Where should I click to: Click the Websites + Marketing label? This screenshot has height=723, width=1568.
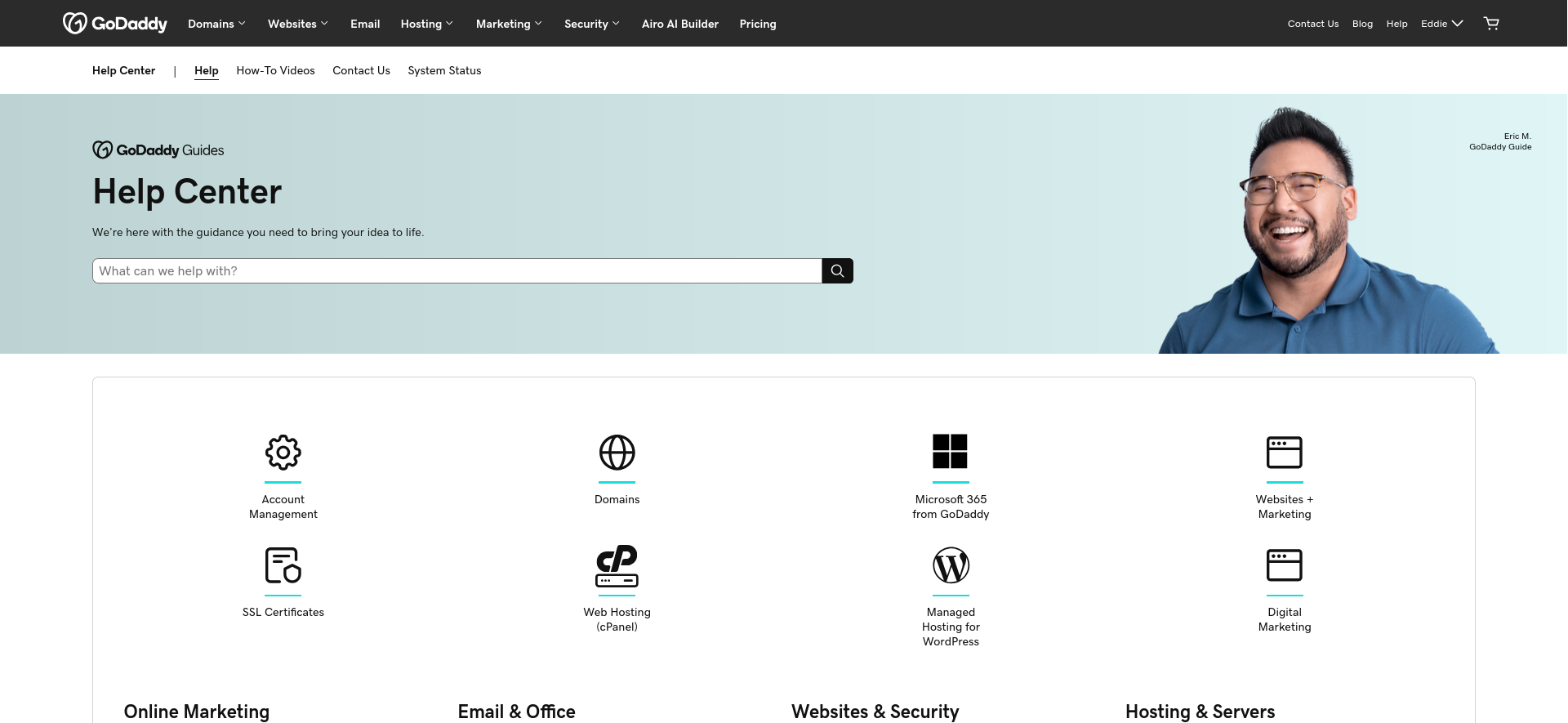pos(1285,507)
